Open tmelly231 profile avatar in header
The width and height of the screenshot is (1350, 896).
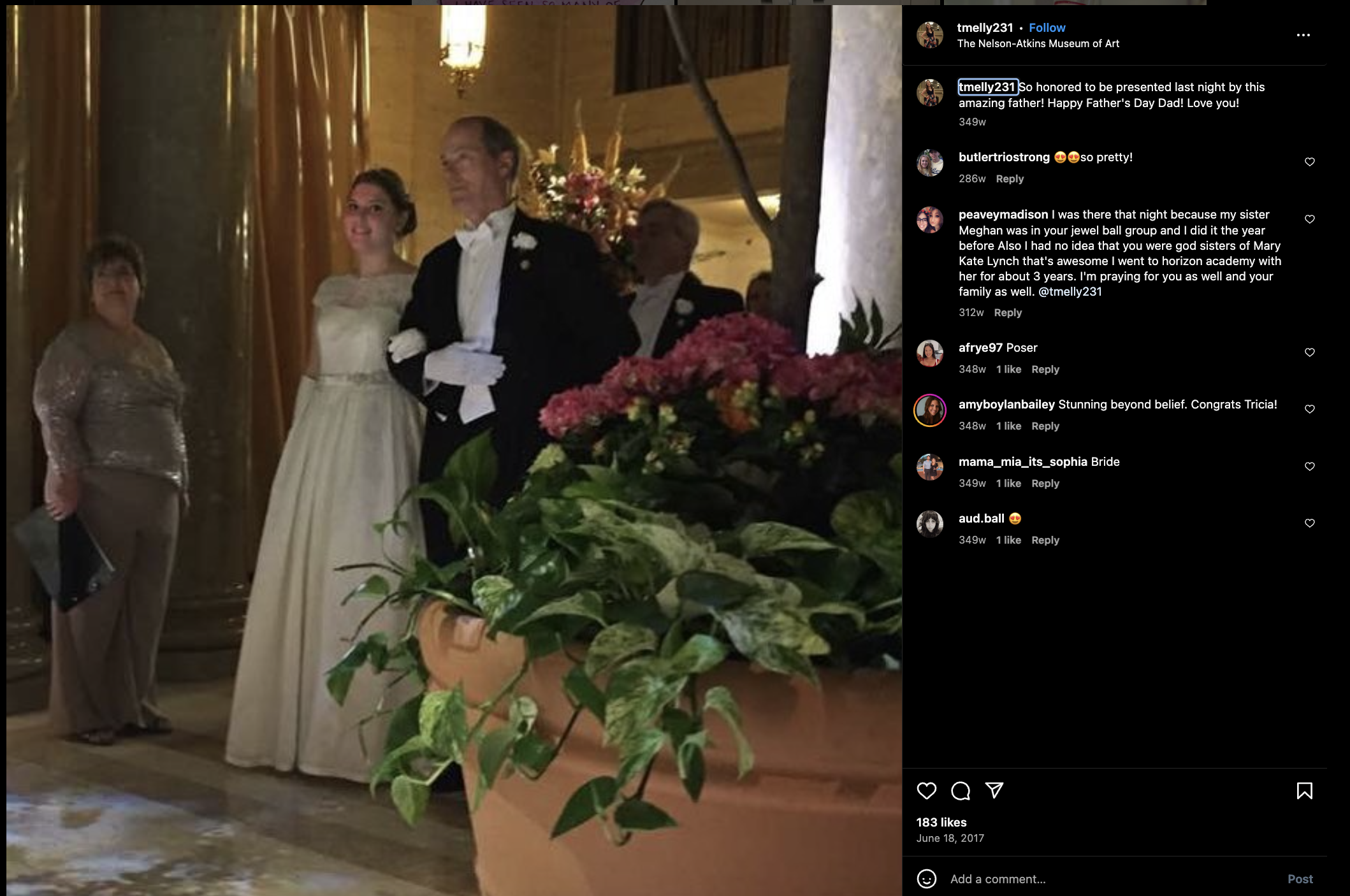pos(930,35)
